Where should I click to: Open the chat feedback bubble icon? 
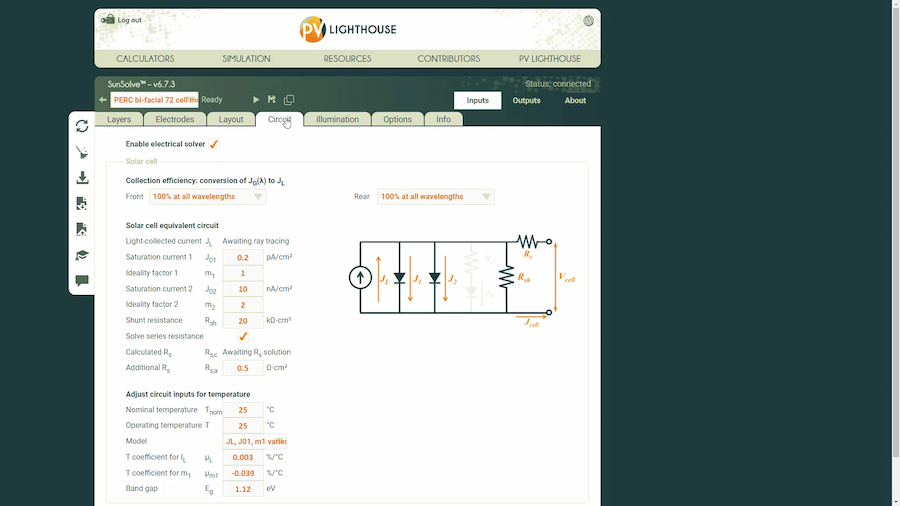click(82, 281)
